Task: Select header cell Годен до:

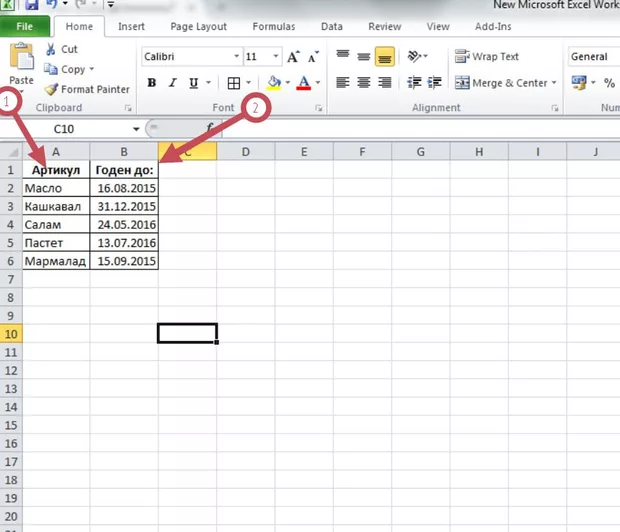Action: click(124, 170)
